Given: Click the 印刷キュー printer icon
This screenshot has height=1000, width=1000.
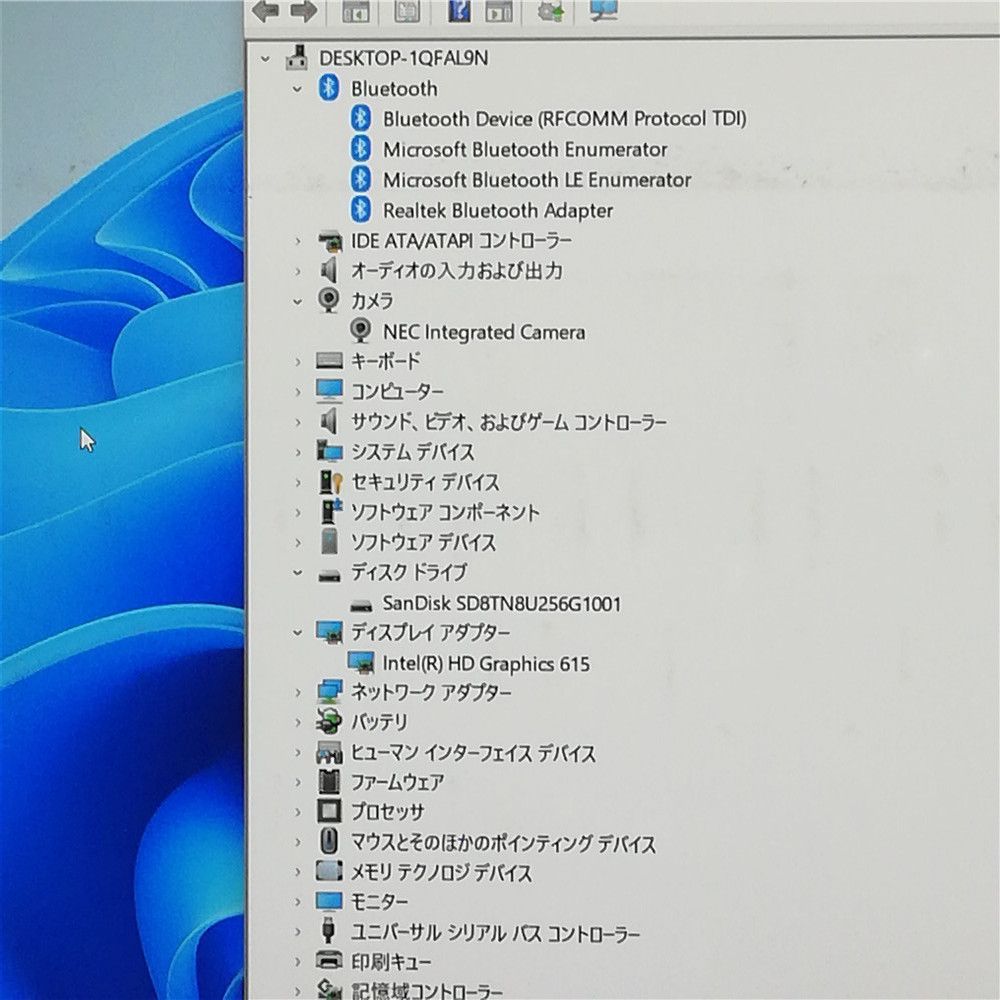Looking at the screenshot, I should (330, 960).
